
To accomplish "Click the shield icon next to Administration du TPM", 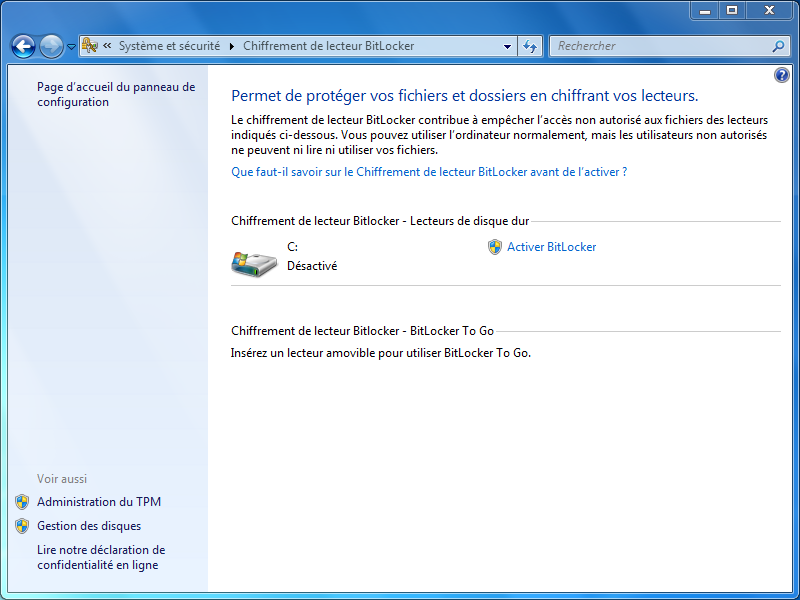I will click(x=22, y=502).
